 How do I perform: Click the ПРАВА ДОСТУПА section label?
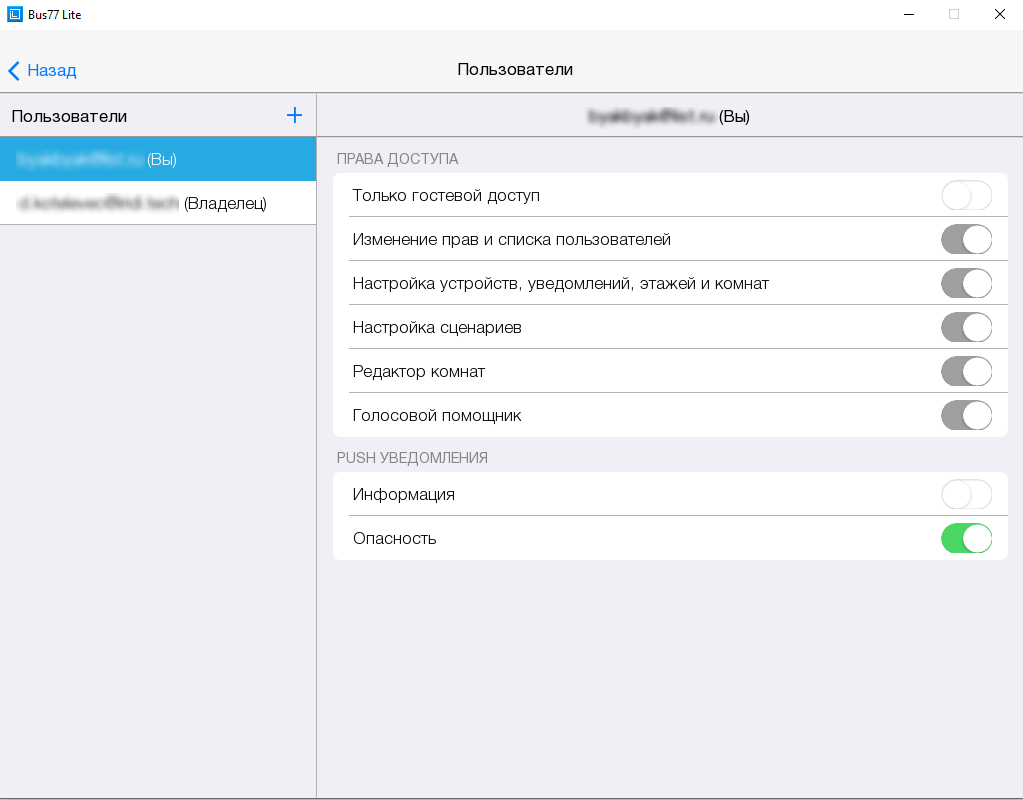(x=397, y=158)
